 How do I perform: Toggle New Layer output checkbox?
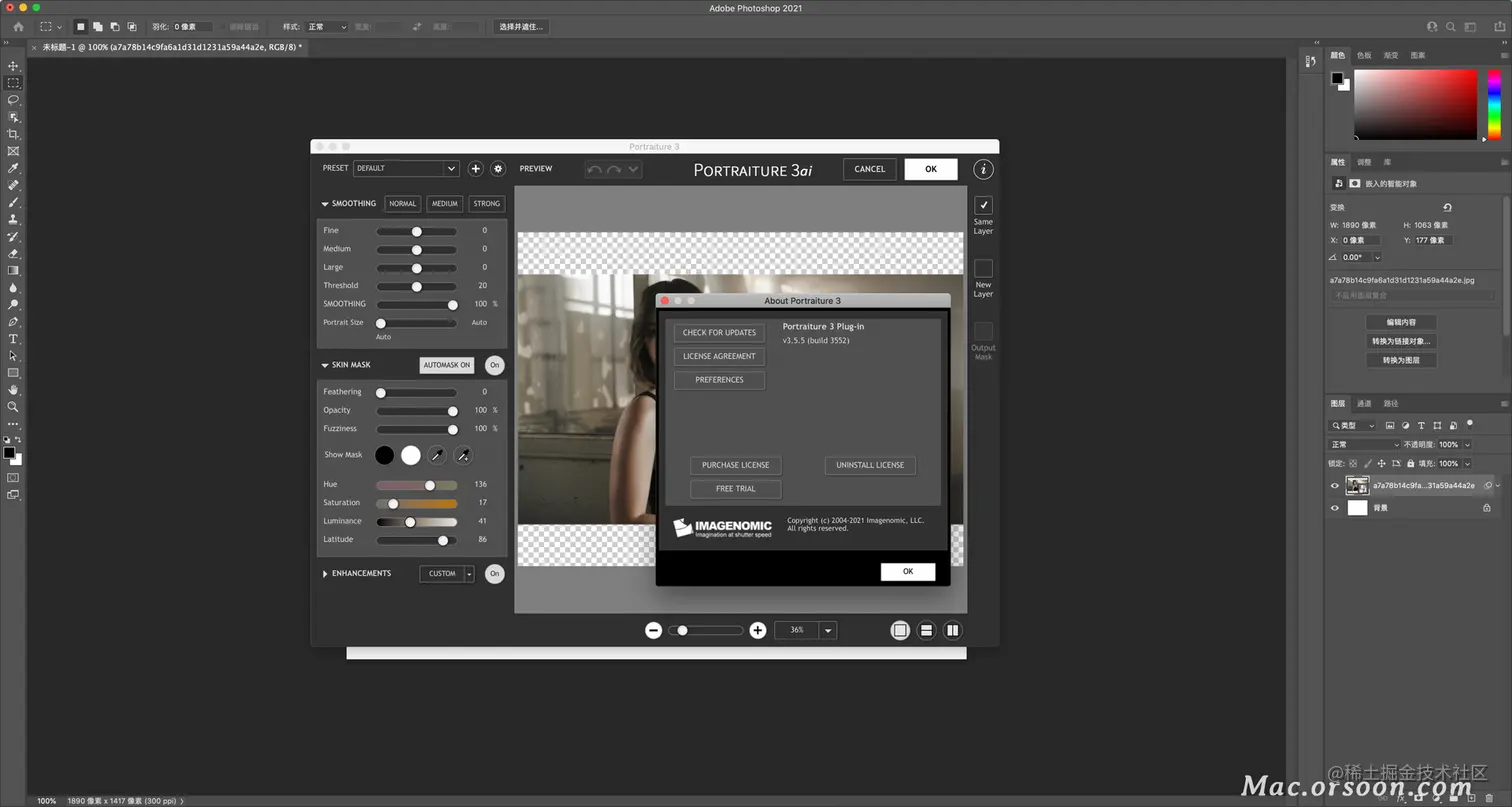coord(984,268)
